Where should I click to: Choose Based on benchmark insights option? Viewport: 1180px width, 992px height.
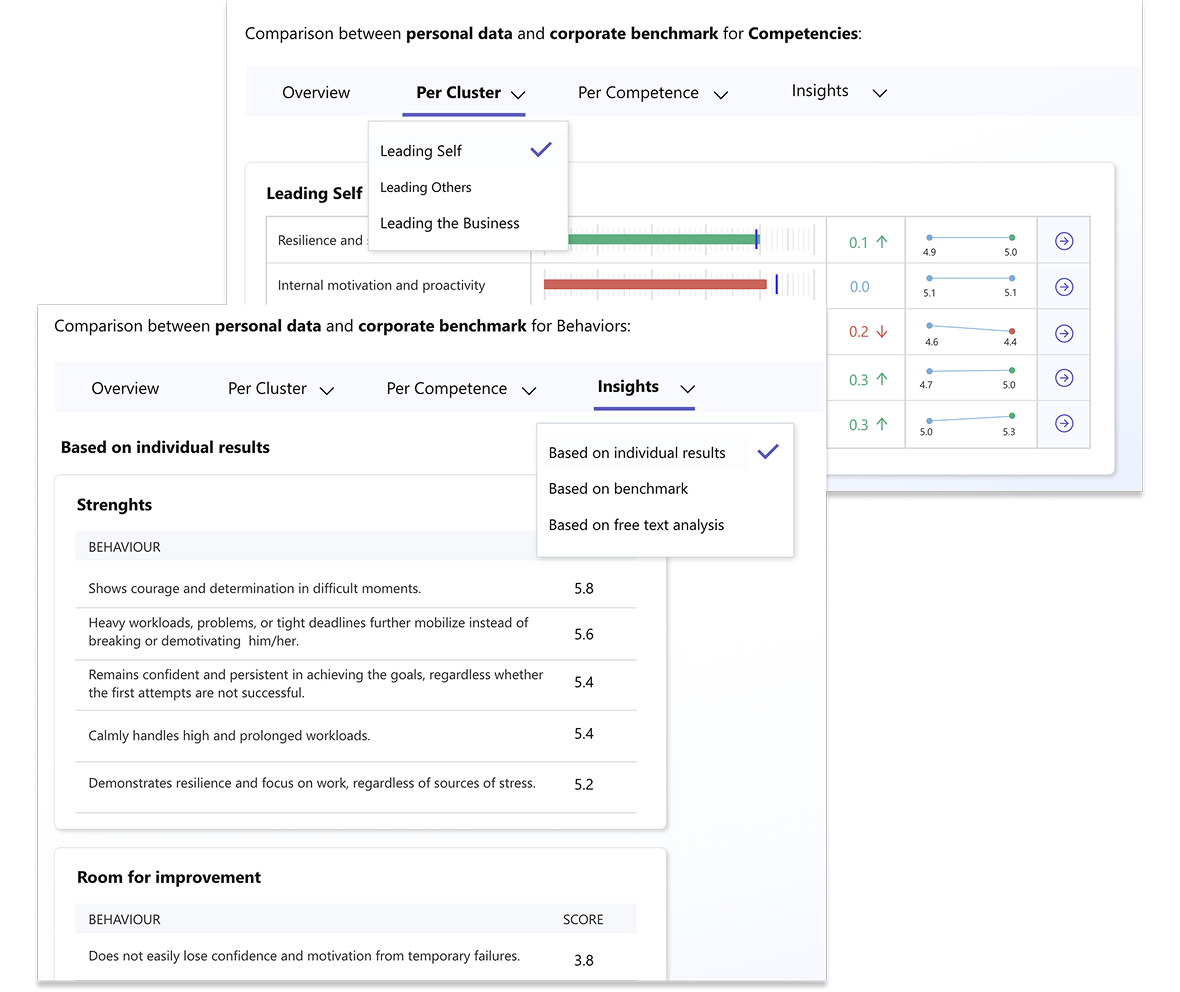(x=618, y=489)
